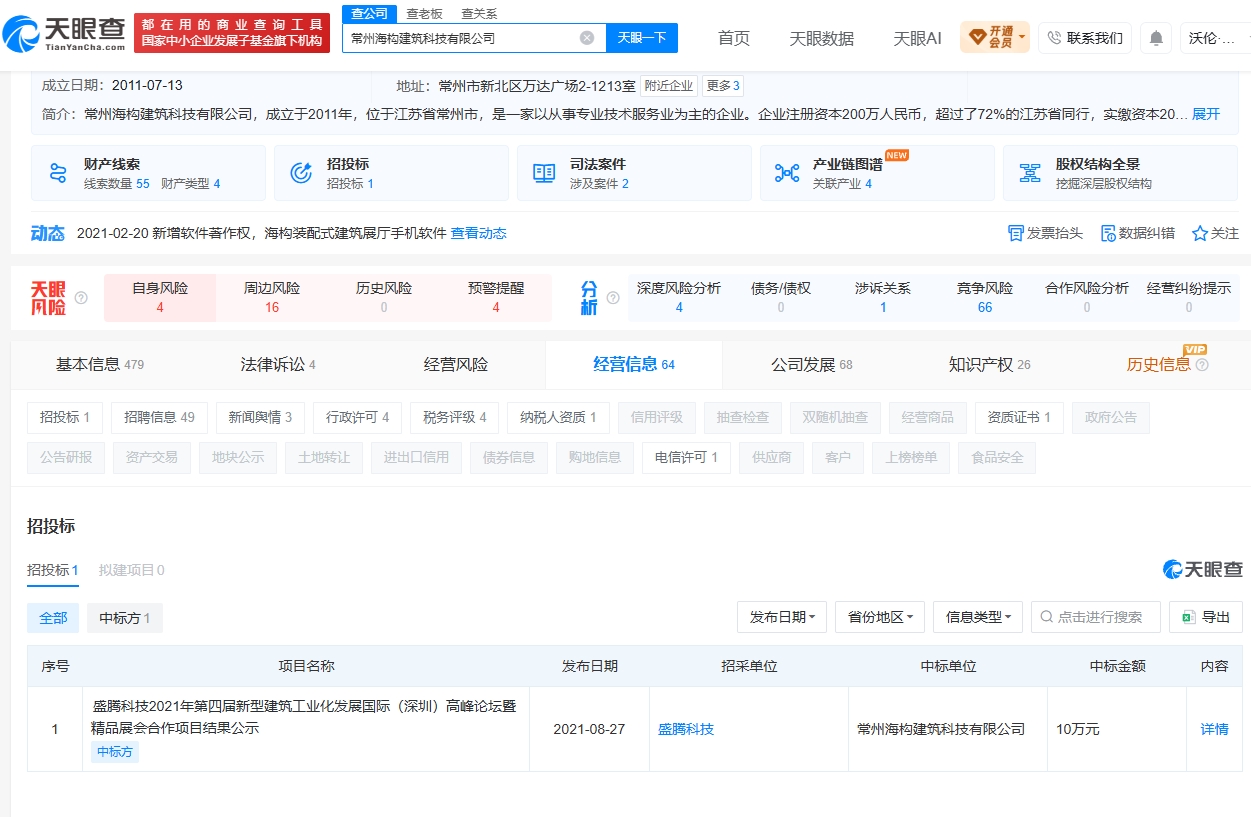Click the notification bell icon
This screenshot has width=1251, height=817.
[1156, 38]
